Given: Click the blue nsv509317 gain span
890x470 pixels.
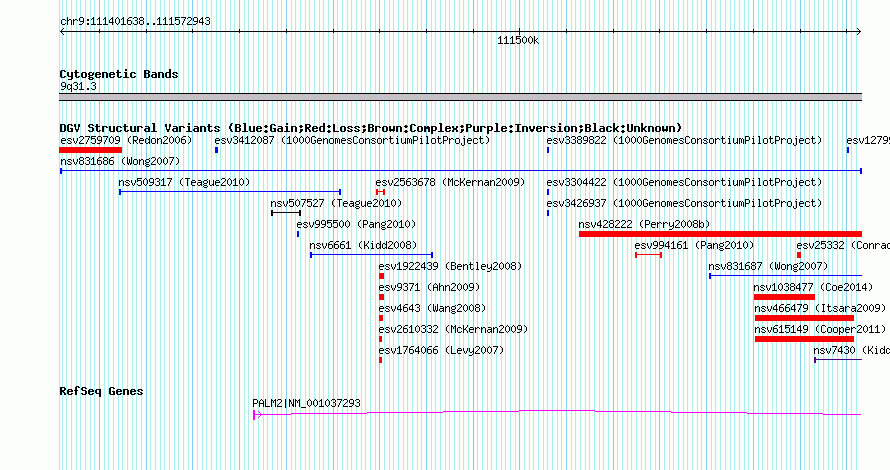Looking at the screenshot, I should [x=230, y=192].
